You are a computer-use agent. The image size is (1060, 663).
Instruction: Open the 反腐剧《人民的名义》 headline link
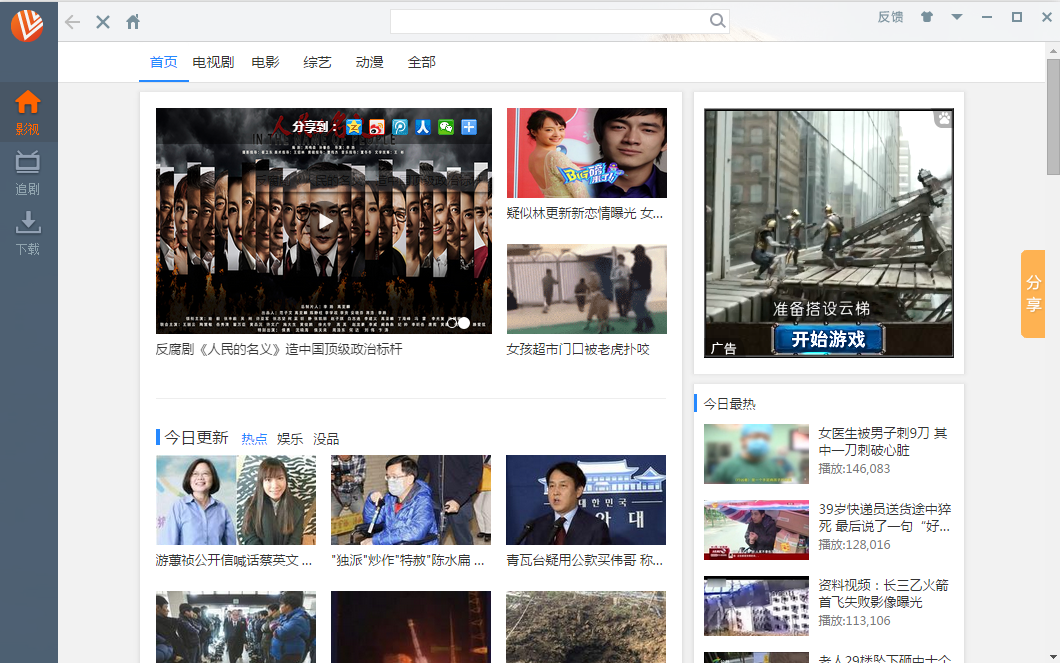(x=279, y=349)
